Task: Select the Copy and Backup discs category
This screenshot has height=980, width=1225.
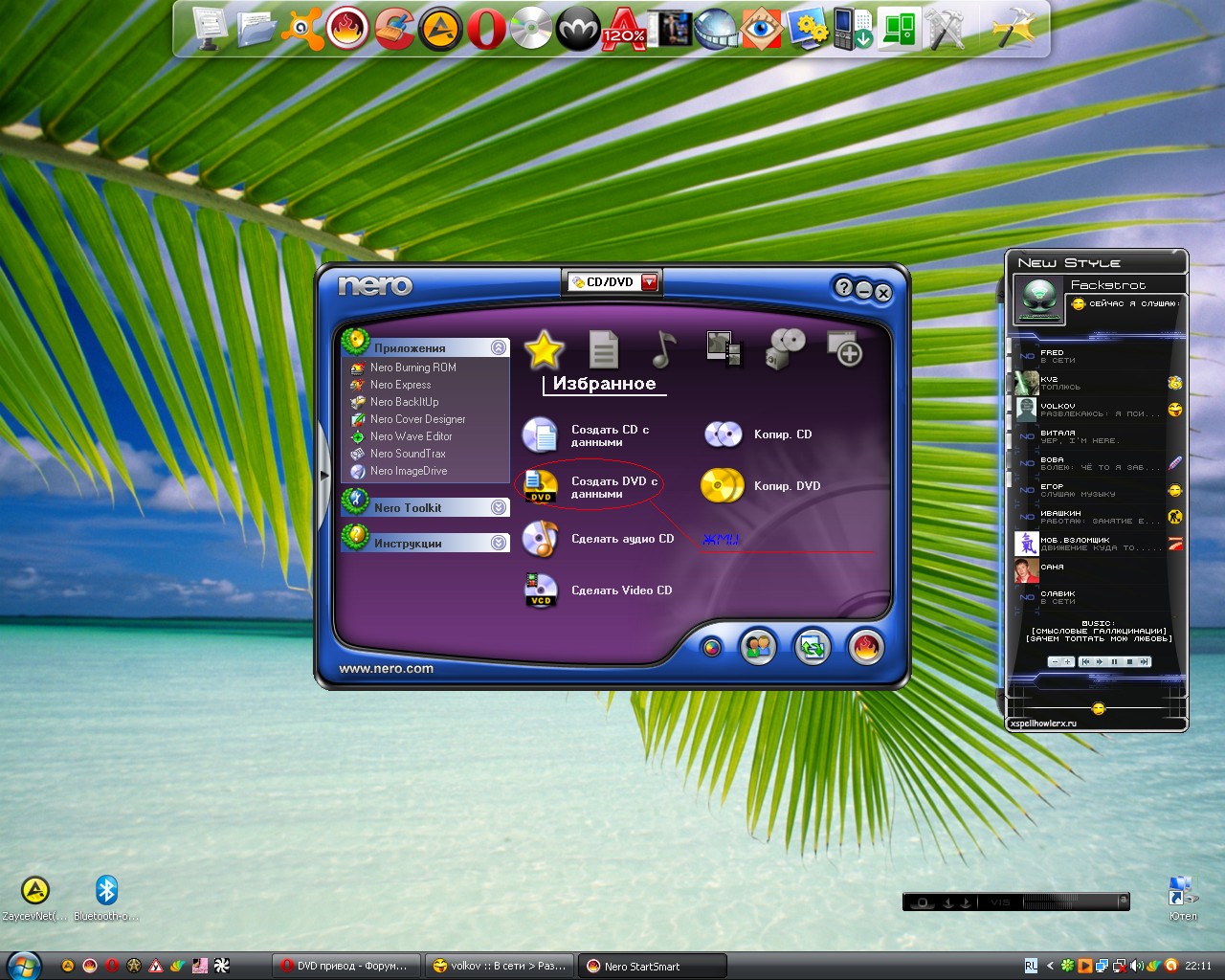Action: pyautogui.click(x=786, y=350)
